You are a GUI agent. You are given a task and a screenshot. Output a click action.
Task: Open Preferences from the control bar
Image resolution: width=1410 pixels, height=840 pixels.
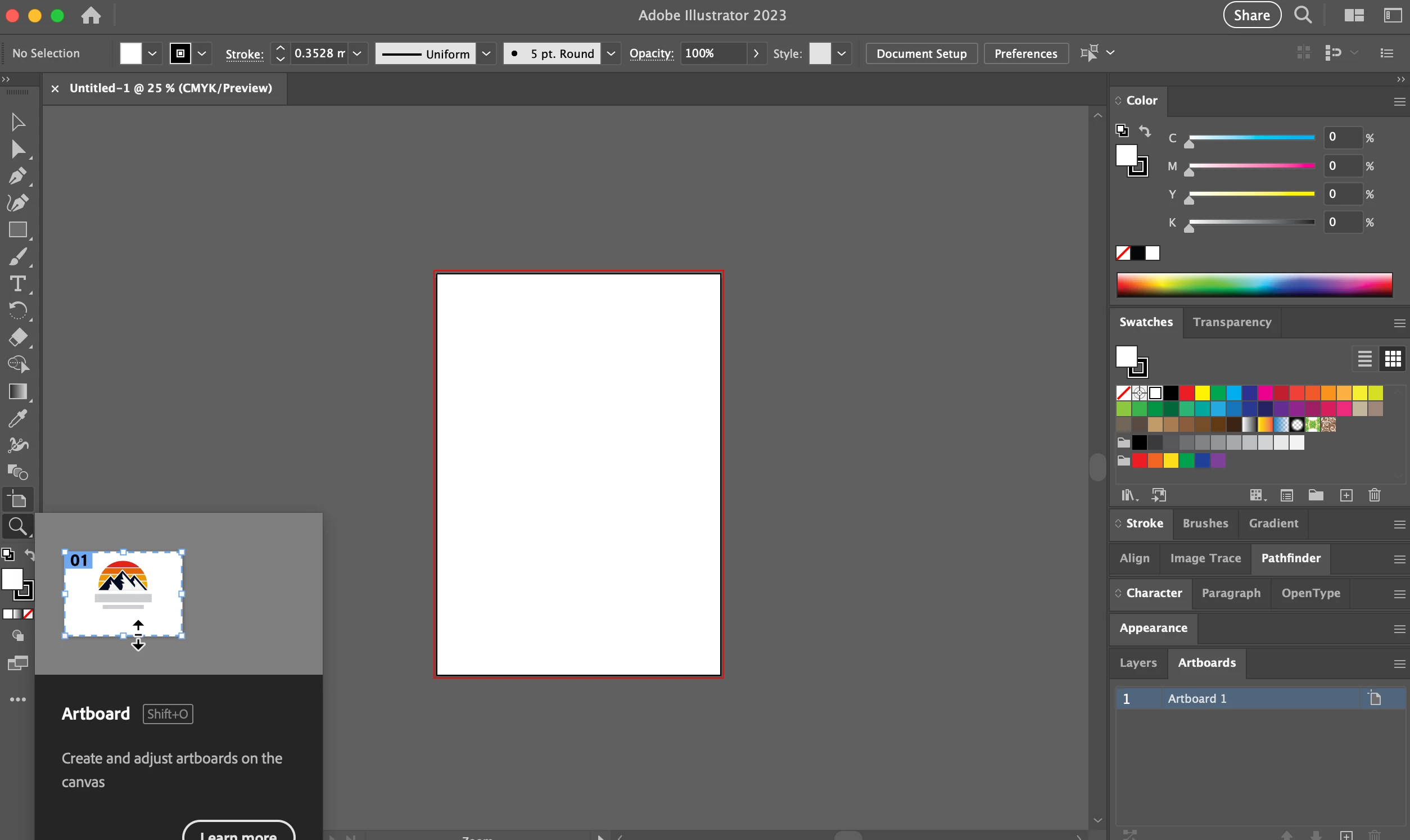point(1025,54)
